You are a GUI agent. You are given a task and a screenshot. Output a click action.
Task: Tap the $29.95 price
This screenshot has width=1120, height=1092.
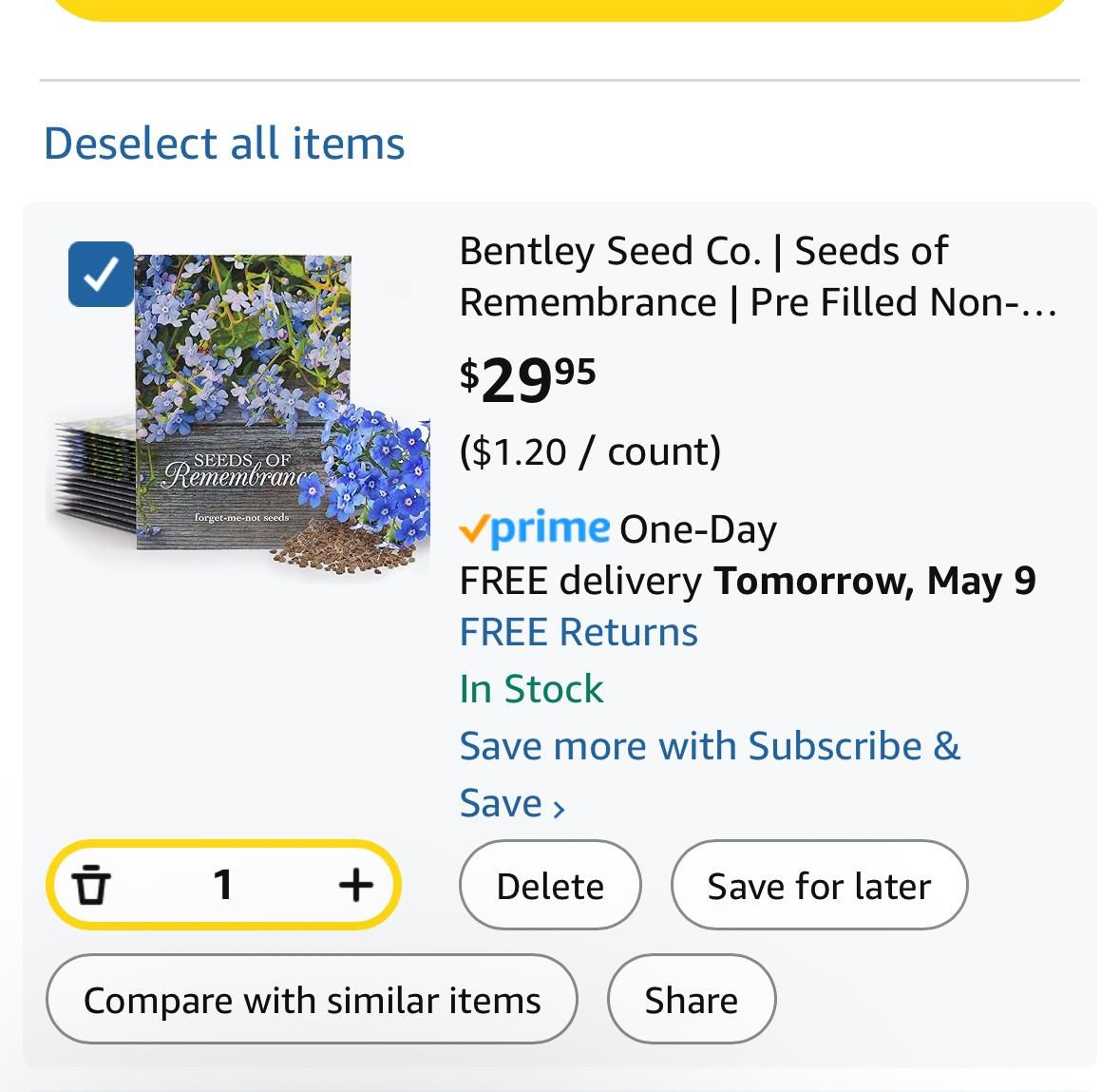(x=528, y=379)
